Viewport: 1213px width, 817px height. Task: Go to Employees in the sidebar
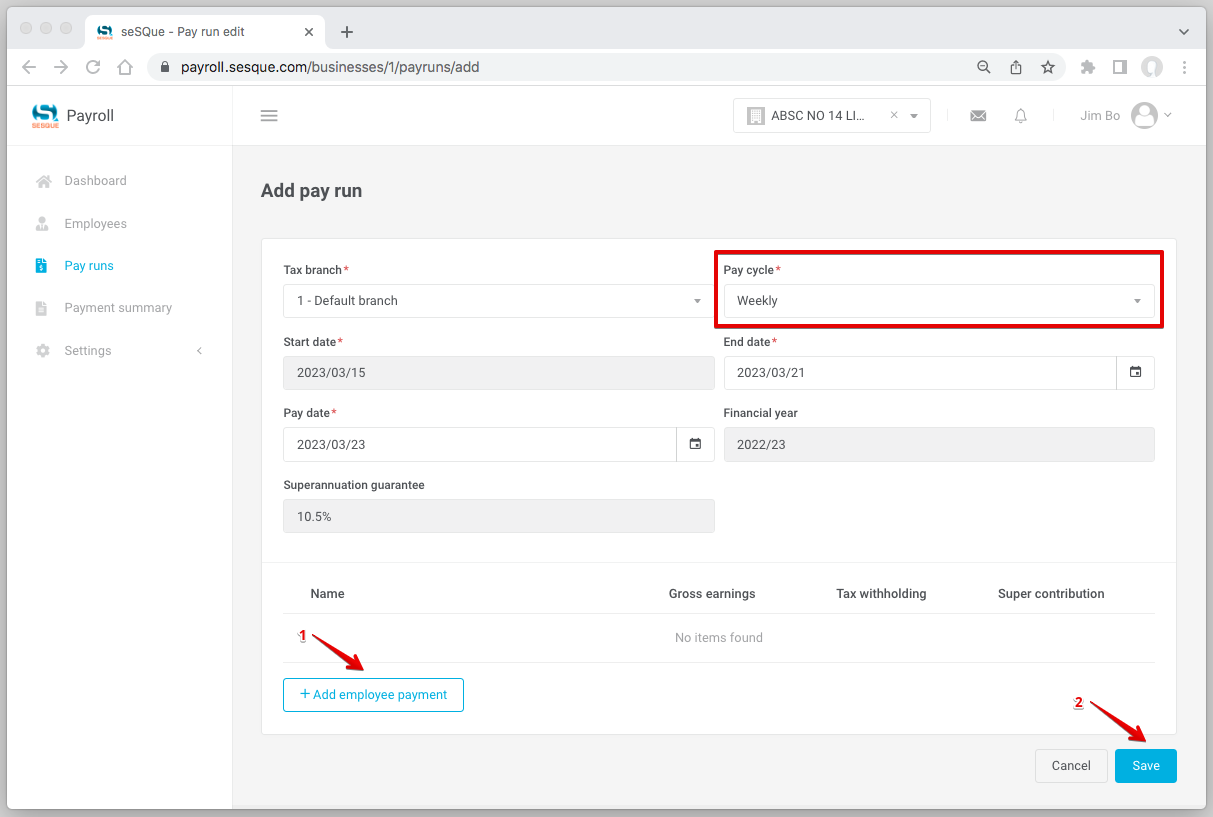pyautogui.click(x=95, y=224)
